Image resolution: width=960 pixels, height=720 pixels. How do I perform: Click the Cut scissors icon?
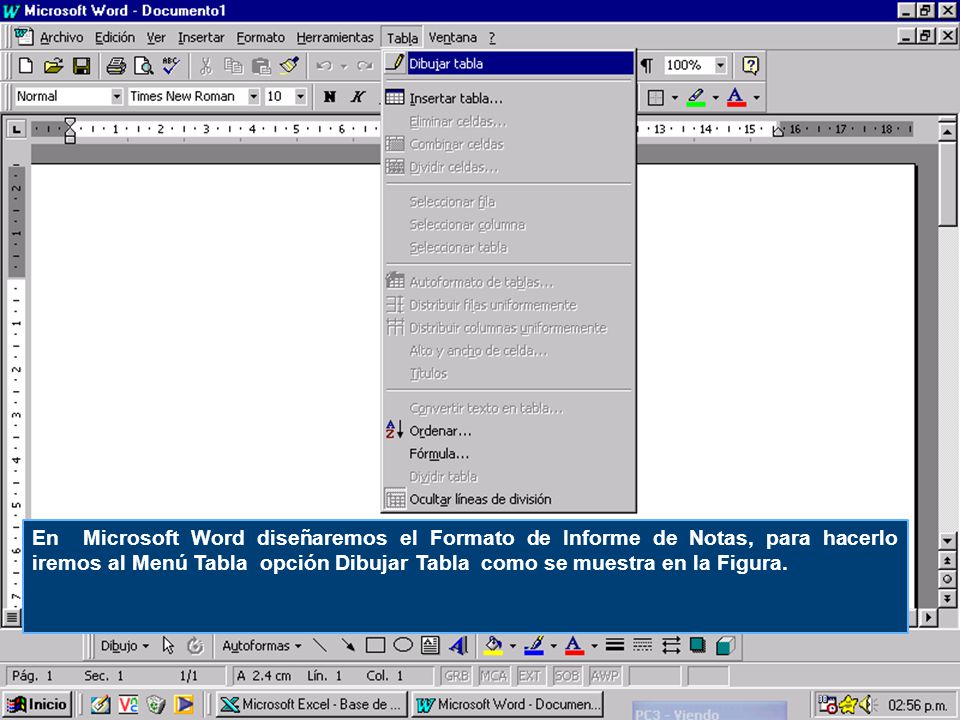pos(206,66)
